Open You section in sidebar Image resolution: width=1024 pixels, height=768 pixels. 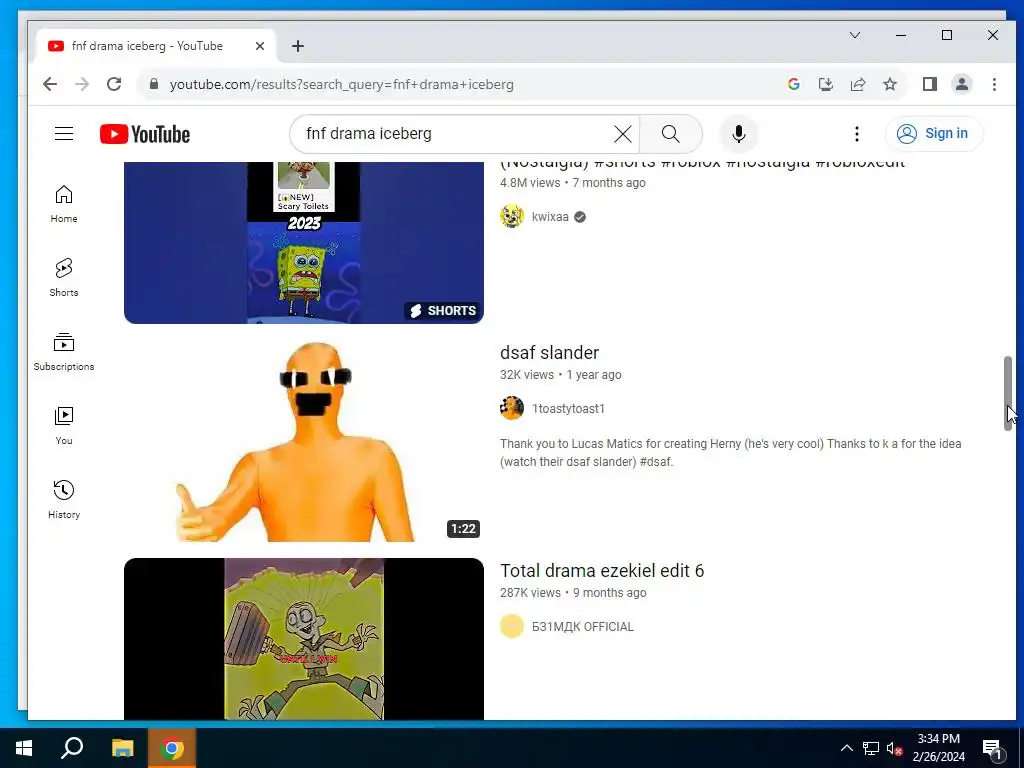coord(64,426)
